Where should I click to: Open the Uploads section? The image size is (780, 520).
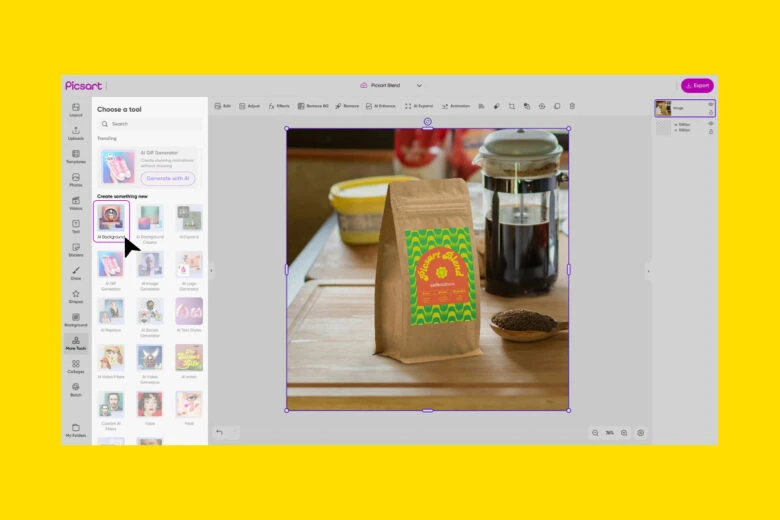coord(76,132)
